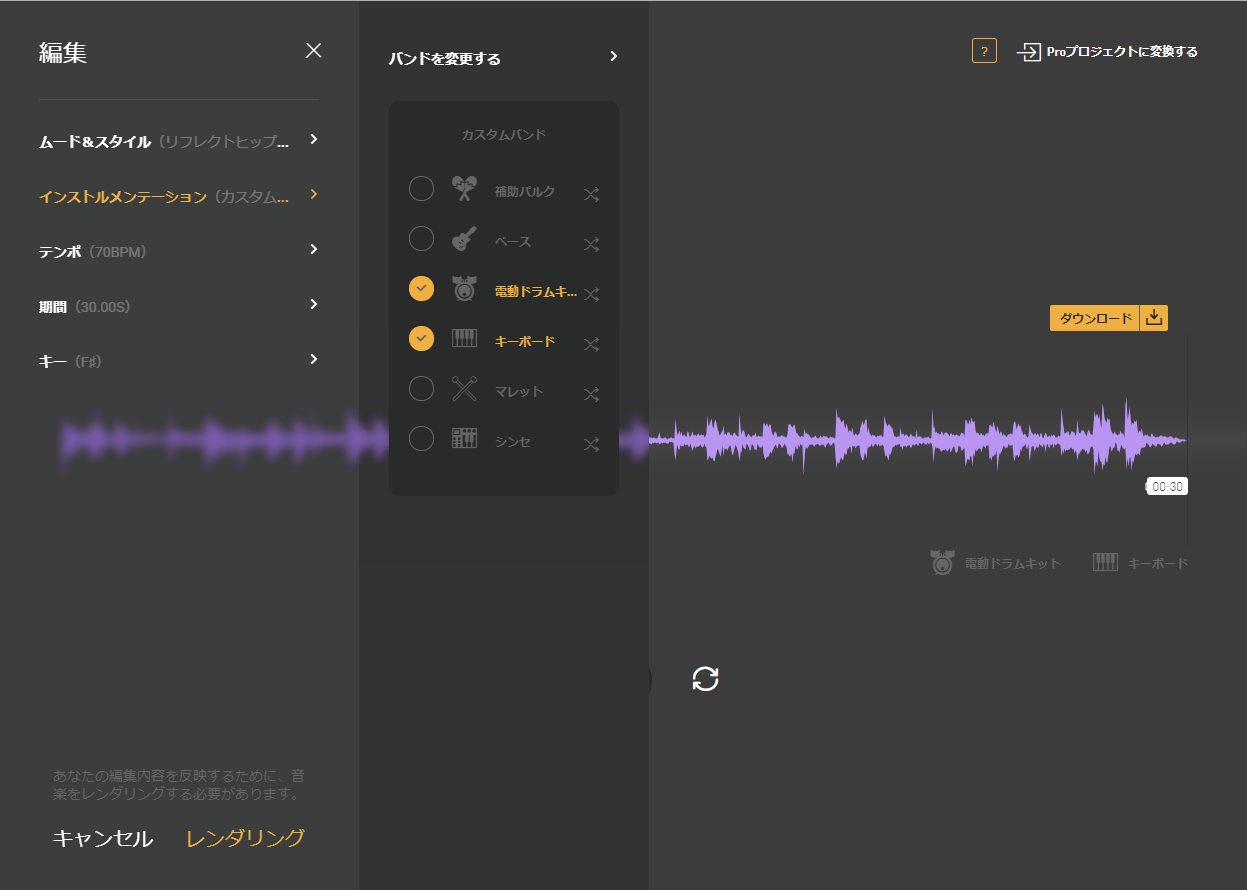Uncheck the キーボード instrument
1247x890 pixels.
click(422, 339)
